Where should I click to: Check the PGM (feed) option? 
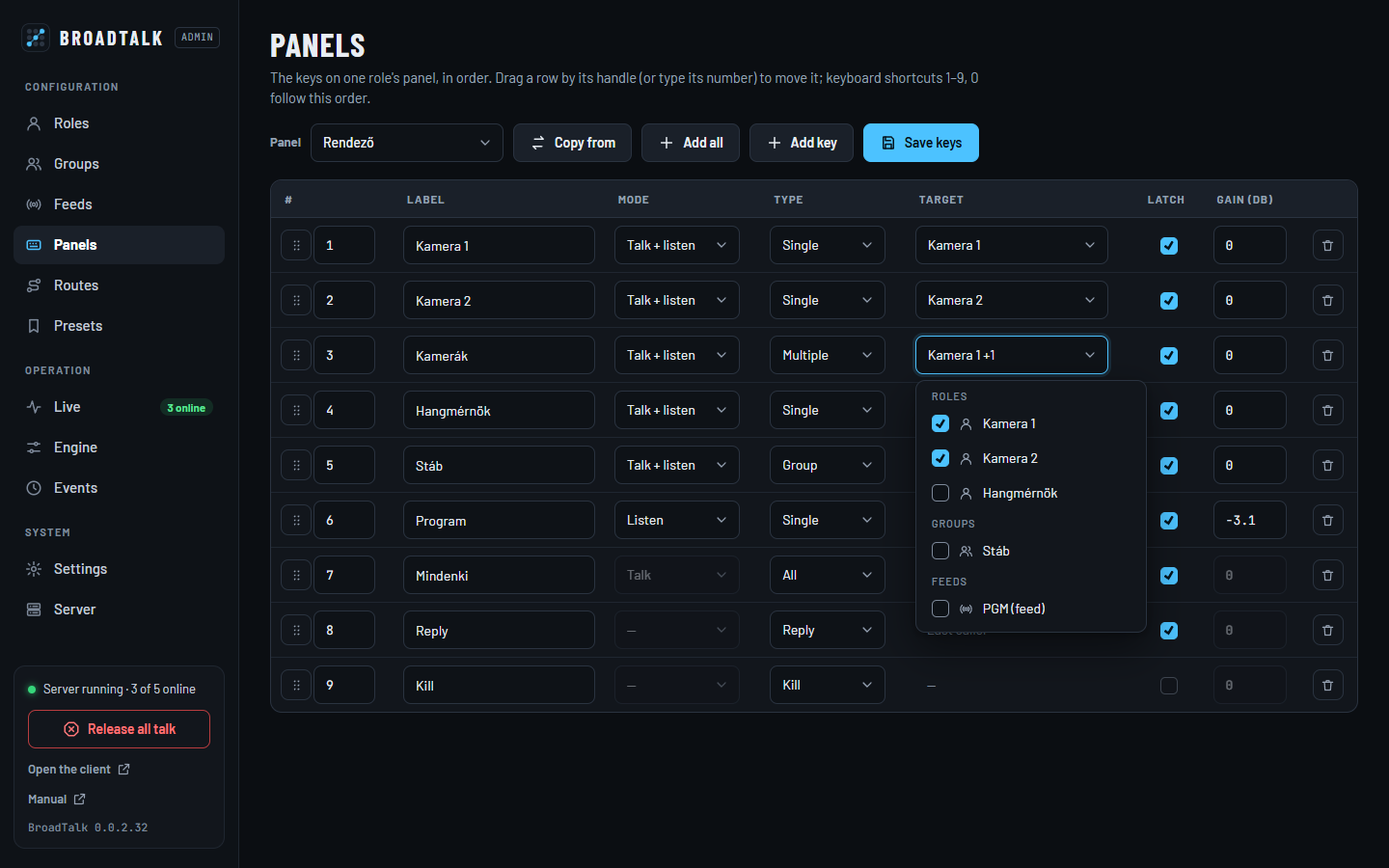click(940, 609)
